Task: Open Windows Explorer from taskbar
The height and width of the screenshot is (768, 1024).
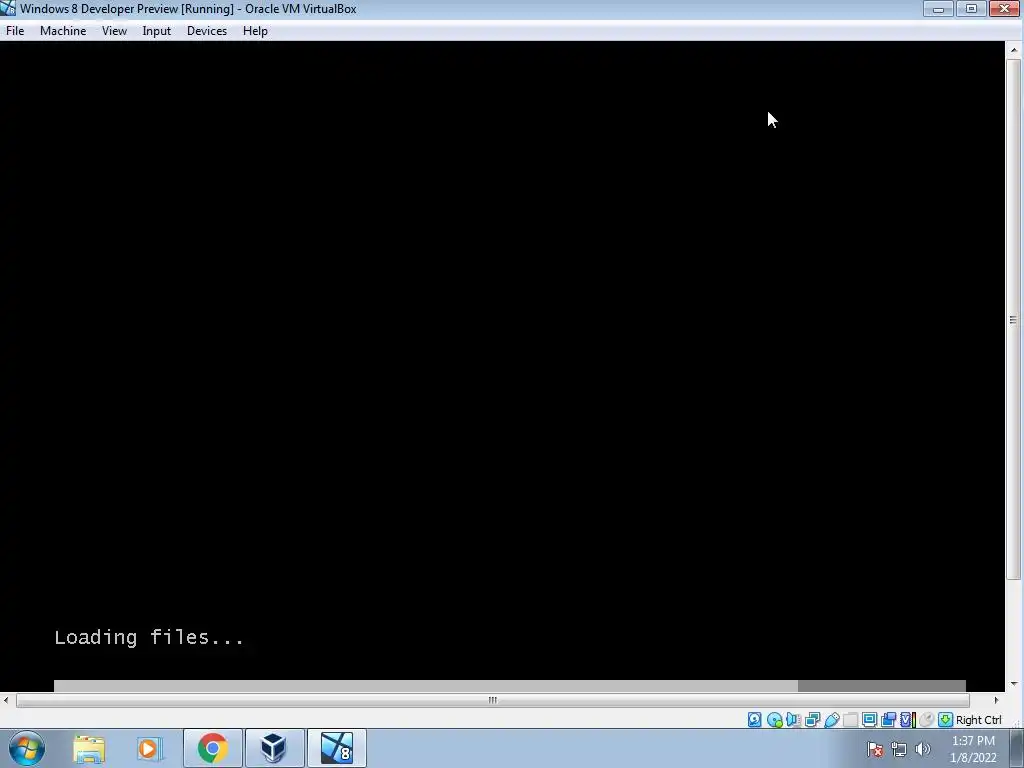Action: pos(89,748)
